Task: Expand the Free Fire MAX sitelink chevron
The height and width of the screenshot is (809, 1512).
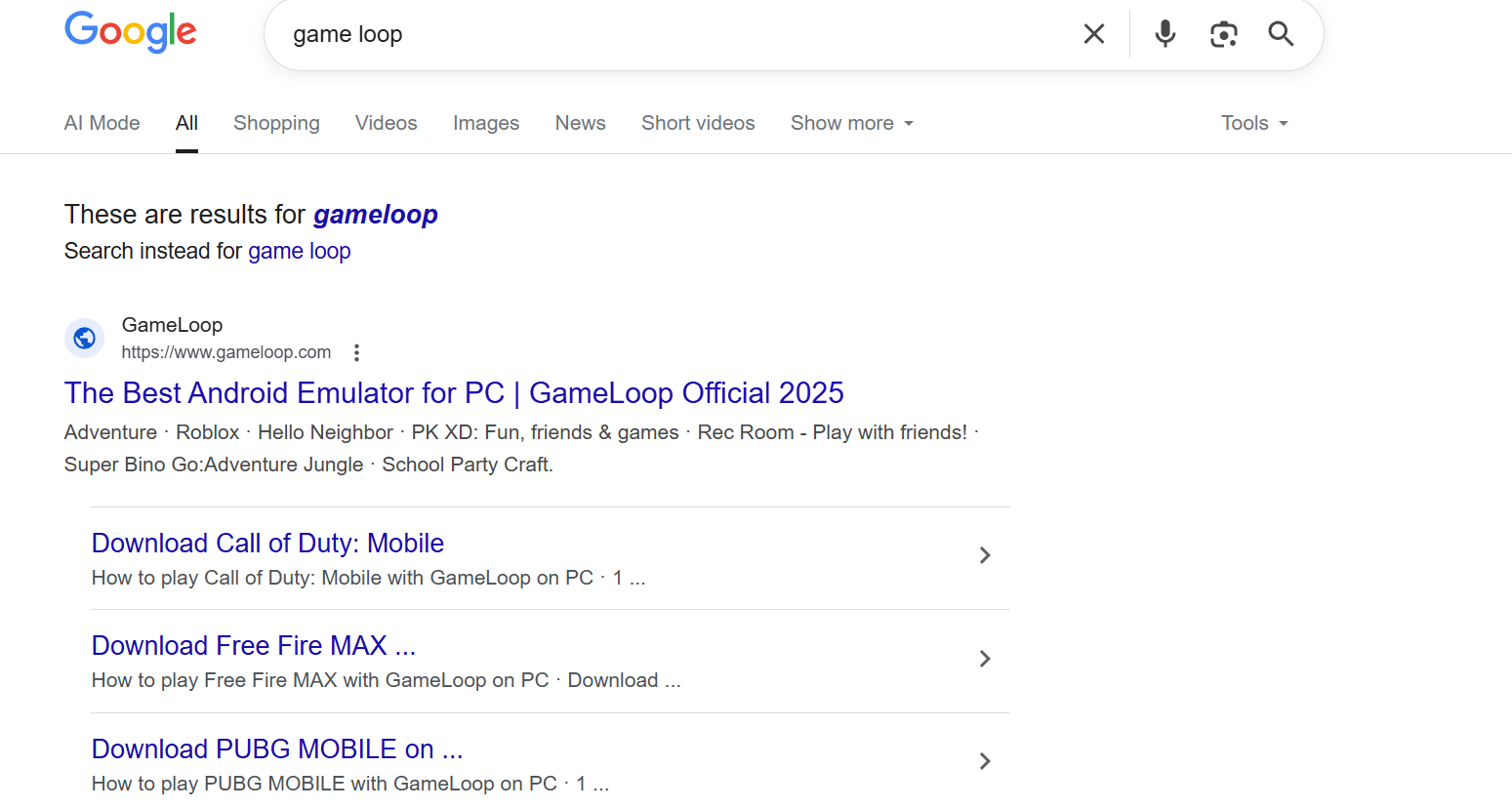Action: [985, 659]
